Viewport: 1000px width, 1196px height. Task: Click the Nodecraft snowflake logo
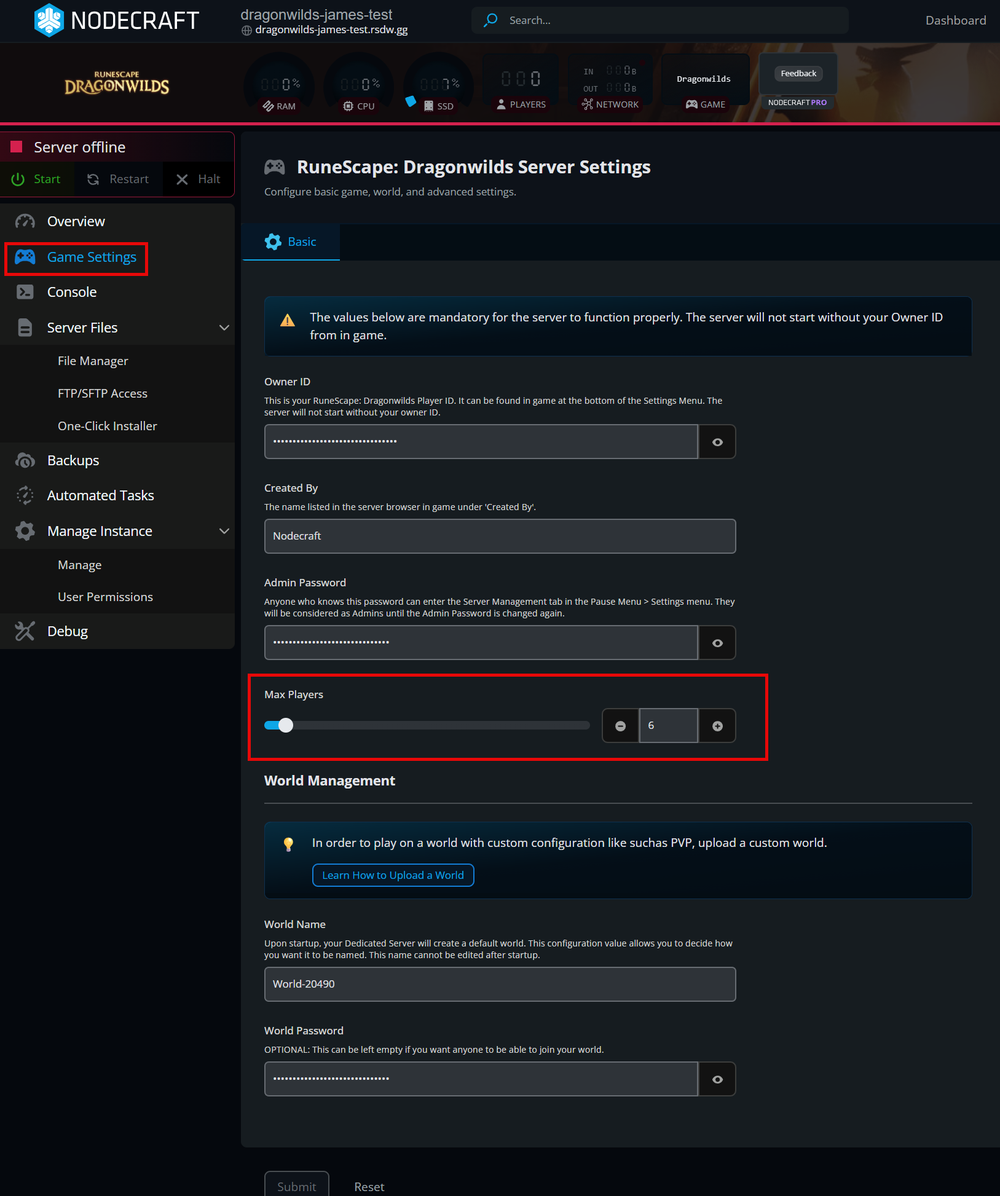47,20
